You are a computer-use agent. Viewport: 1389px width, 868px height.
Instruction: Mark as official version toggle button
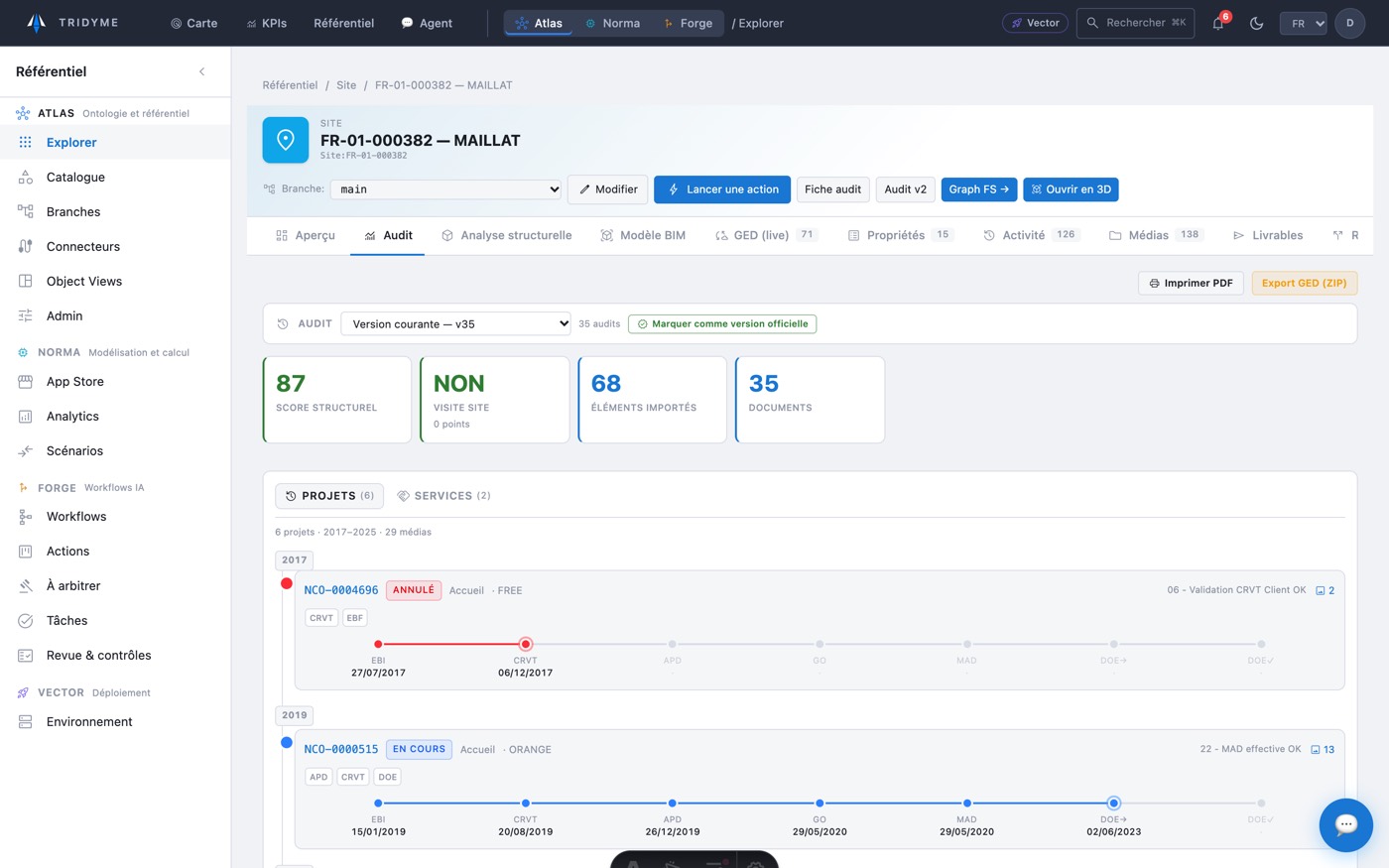pos(722,323)
